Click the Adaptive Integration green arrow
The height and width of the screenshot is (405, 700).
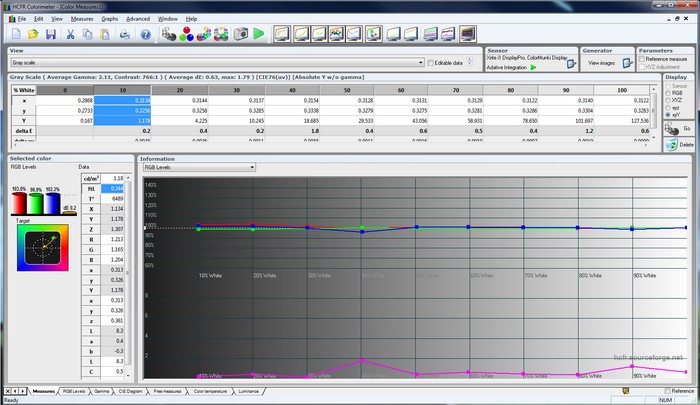pyautogui.click(x=533, y=67)
